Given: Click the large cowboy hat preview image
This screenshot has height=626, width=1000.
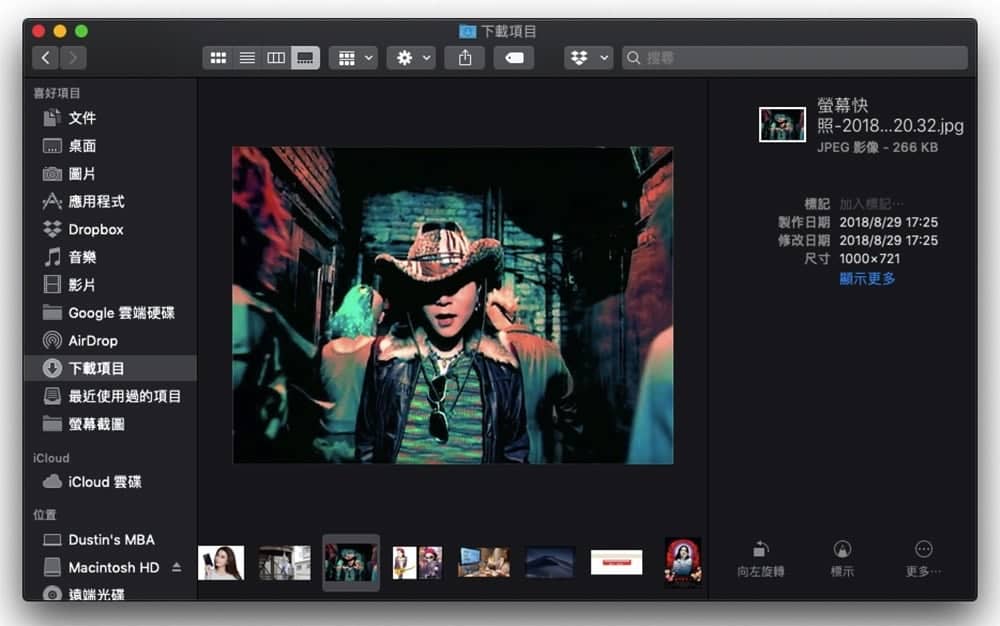Looking at the screenshot, I should (453, 305).
